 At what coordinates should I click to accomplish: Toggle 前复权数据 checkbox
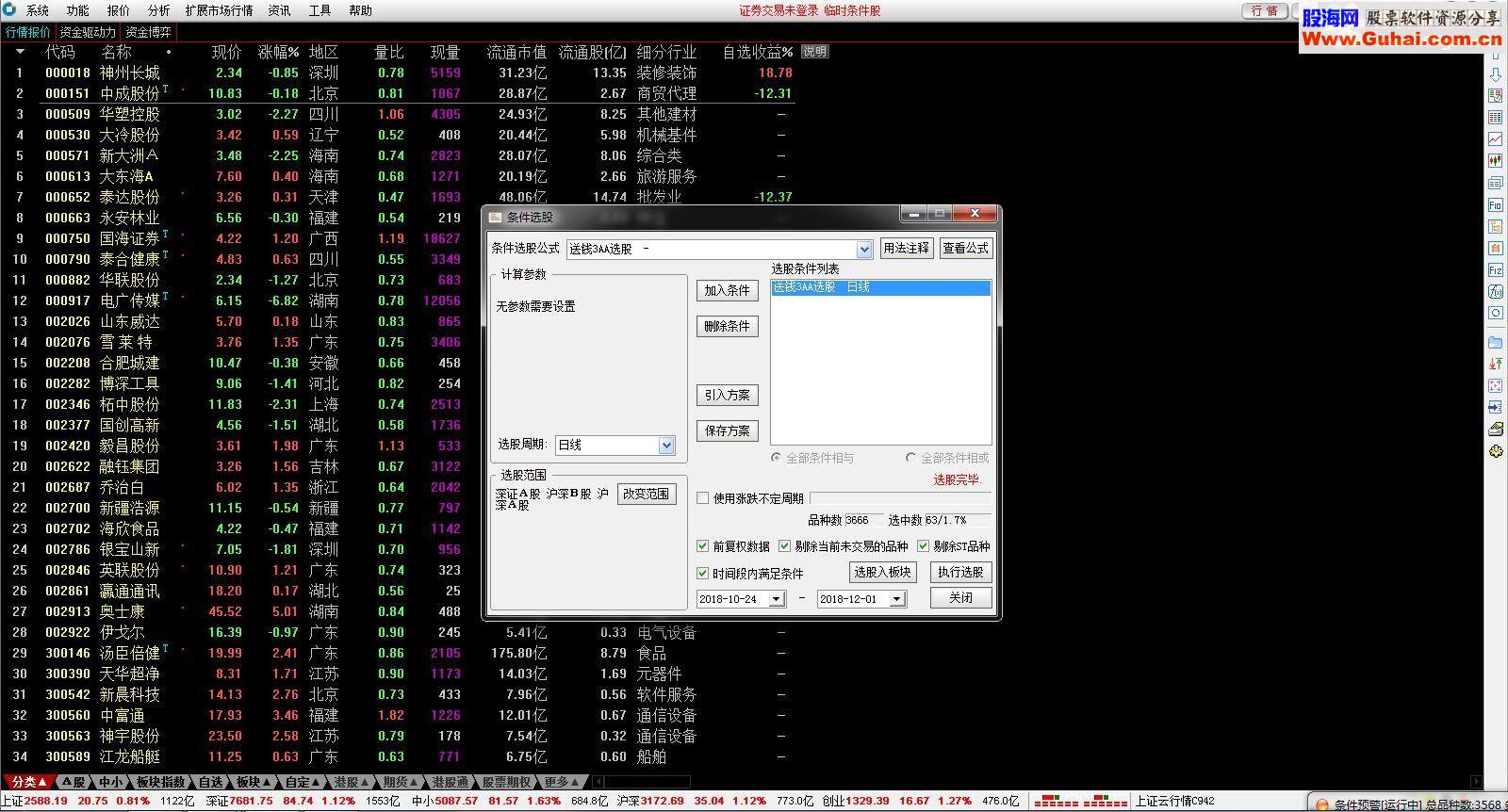click(x=702, y=546)
